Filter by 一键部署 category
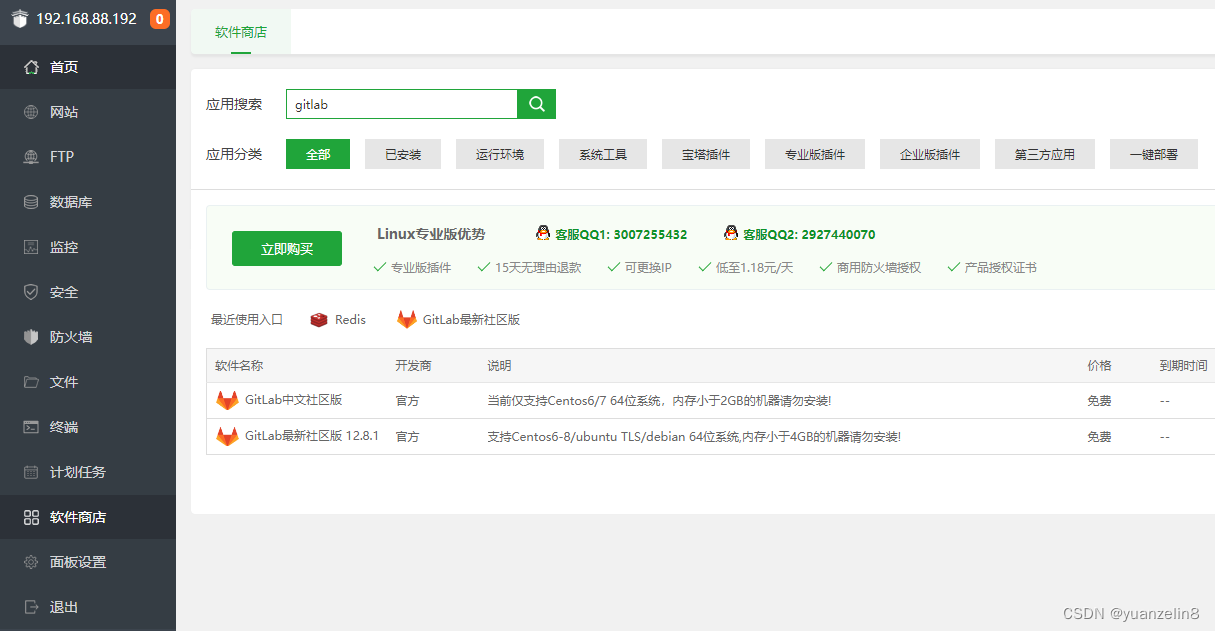1215x631 pixels. point(1153,154)
